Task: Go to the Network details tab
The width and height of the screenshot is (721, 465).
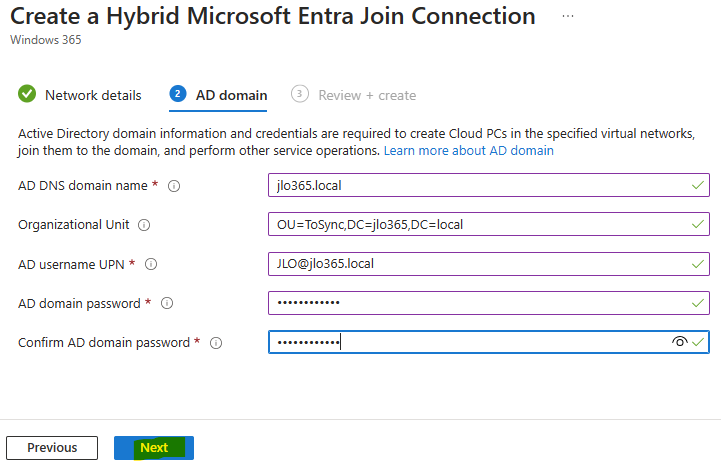Action: coord(80,95)
